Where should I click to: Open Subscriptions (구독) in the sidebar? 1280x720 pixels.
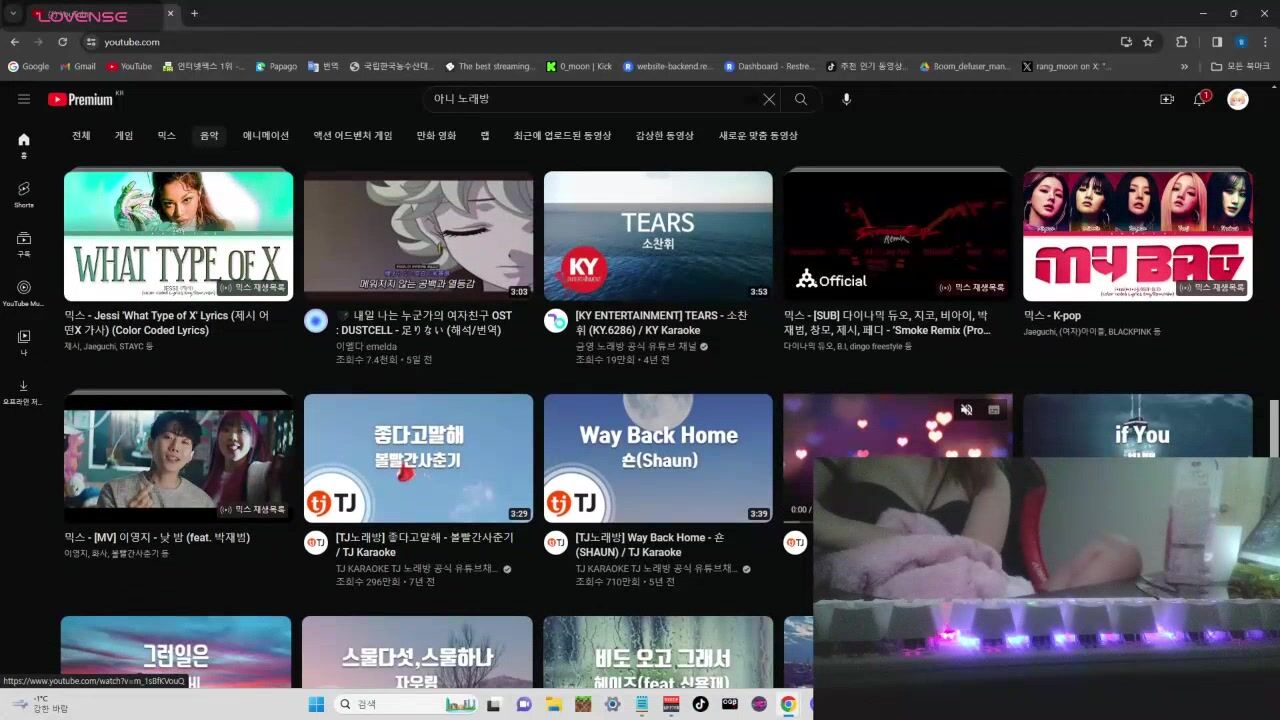[24, 244]
